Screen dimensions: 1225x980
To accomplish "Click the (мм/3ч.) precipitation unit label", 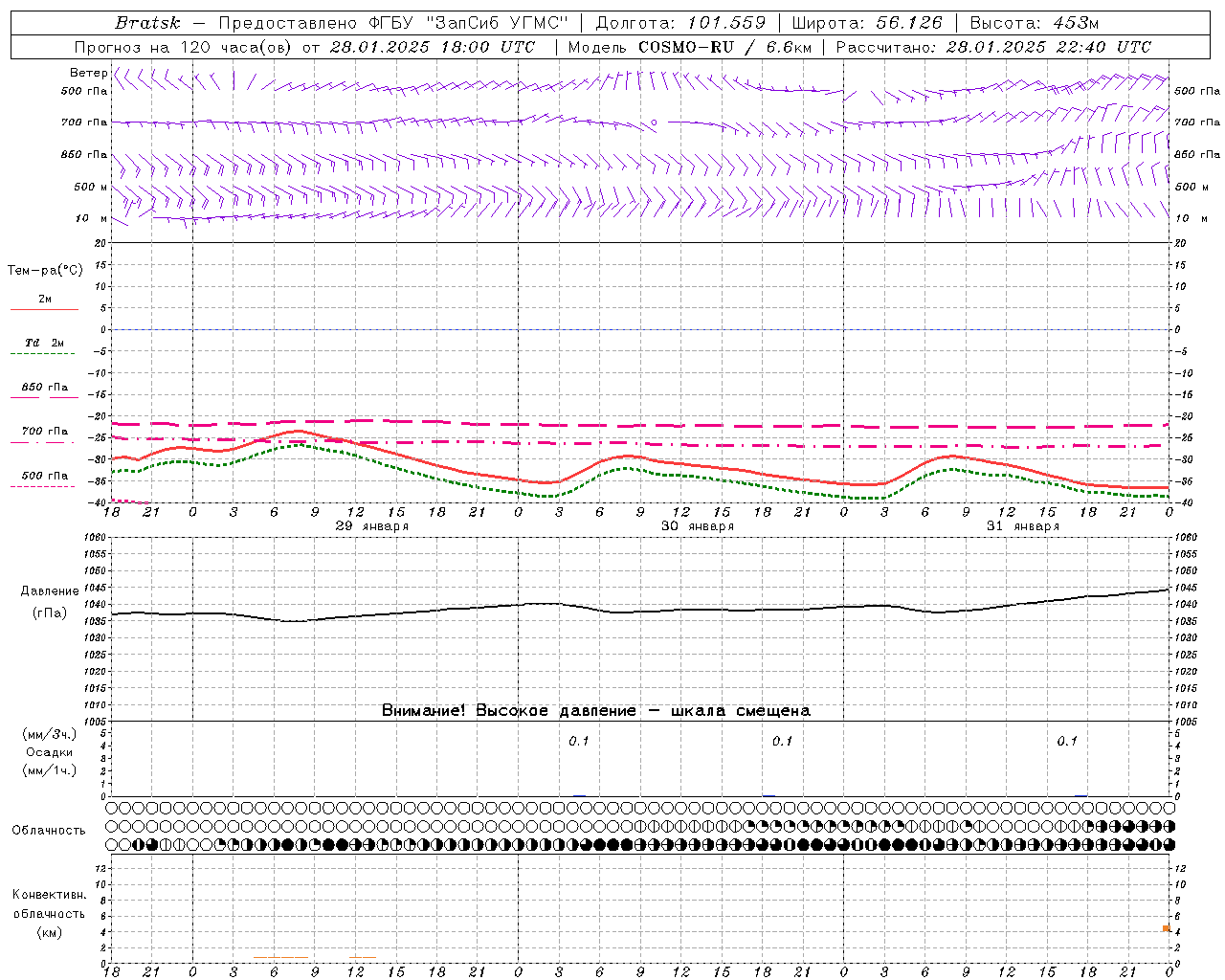I will 50,735.
